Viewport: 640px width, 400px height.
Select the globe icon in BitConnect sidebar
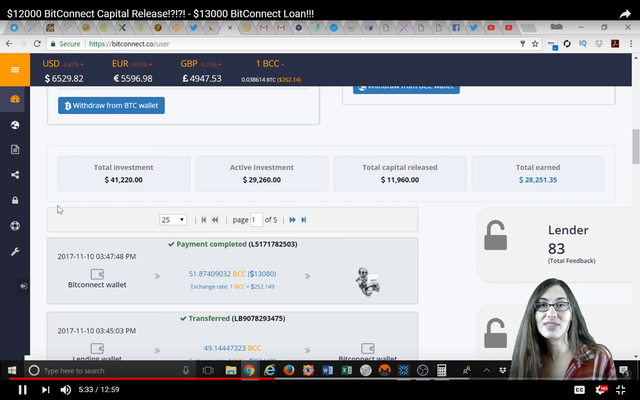pyautogui.click(x=15, y=125)
